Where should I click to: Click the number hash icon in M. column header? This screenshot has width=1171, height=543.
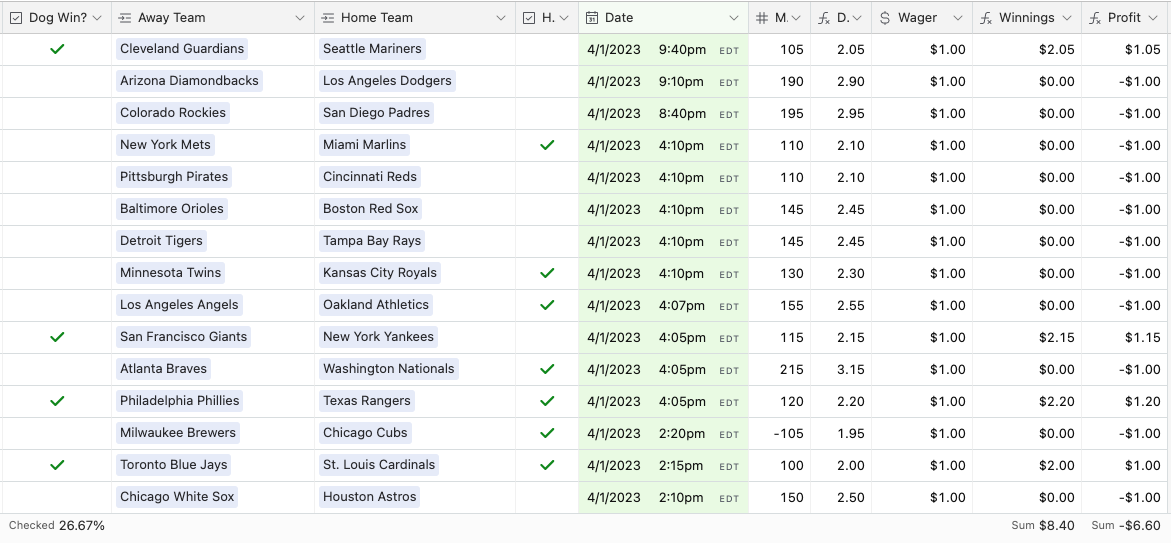(x=762, y=18)
